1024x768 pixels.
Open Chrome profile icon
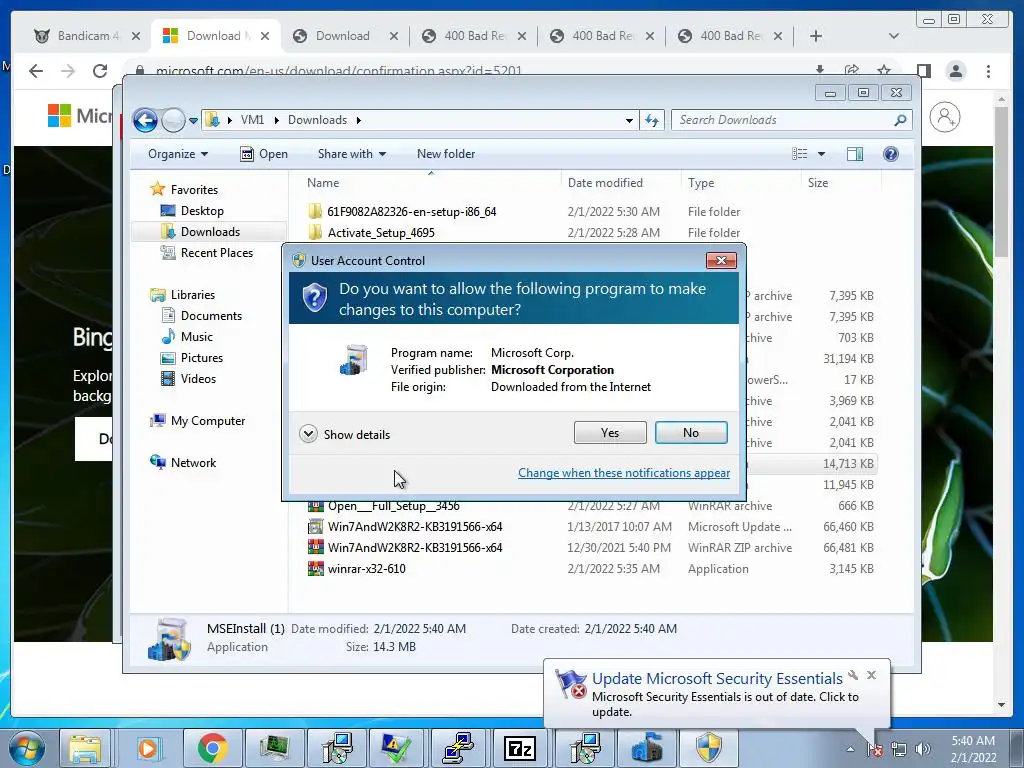coord(955,71)
